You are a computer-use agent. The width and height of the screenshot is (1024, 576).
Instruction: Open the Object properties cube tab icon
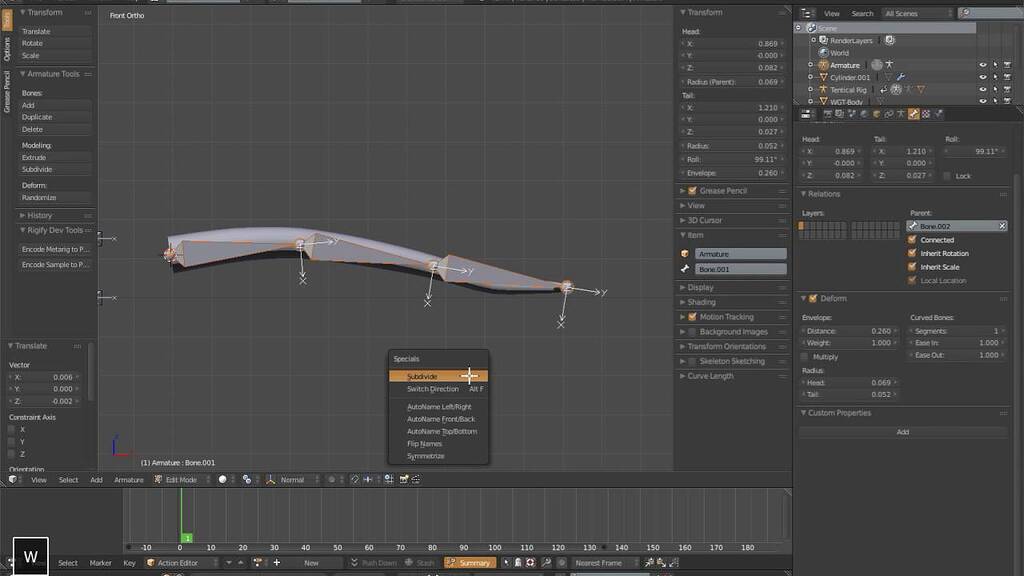[876, 114]
